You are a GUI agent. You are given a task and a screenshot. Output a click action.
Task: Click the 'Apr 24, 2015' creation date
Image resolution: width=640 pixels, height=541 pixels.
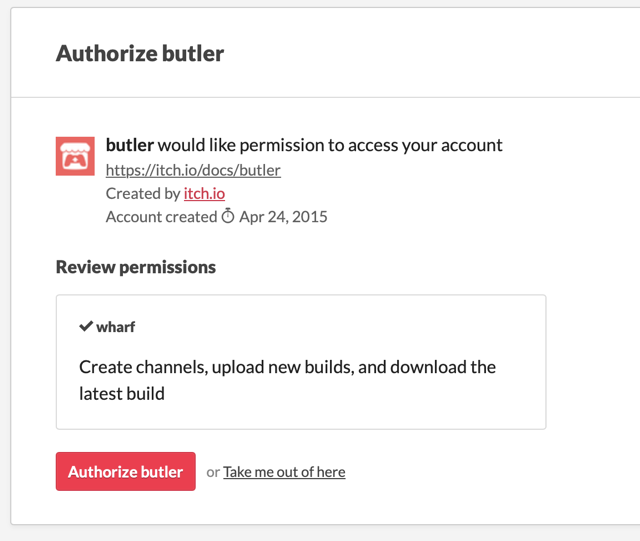283,217
